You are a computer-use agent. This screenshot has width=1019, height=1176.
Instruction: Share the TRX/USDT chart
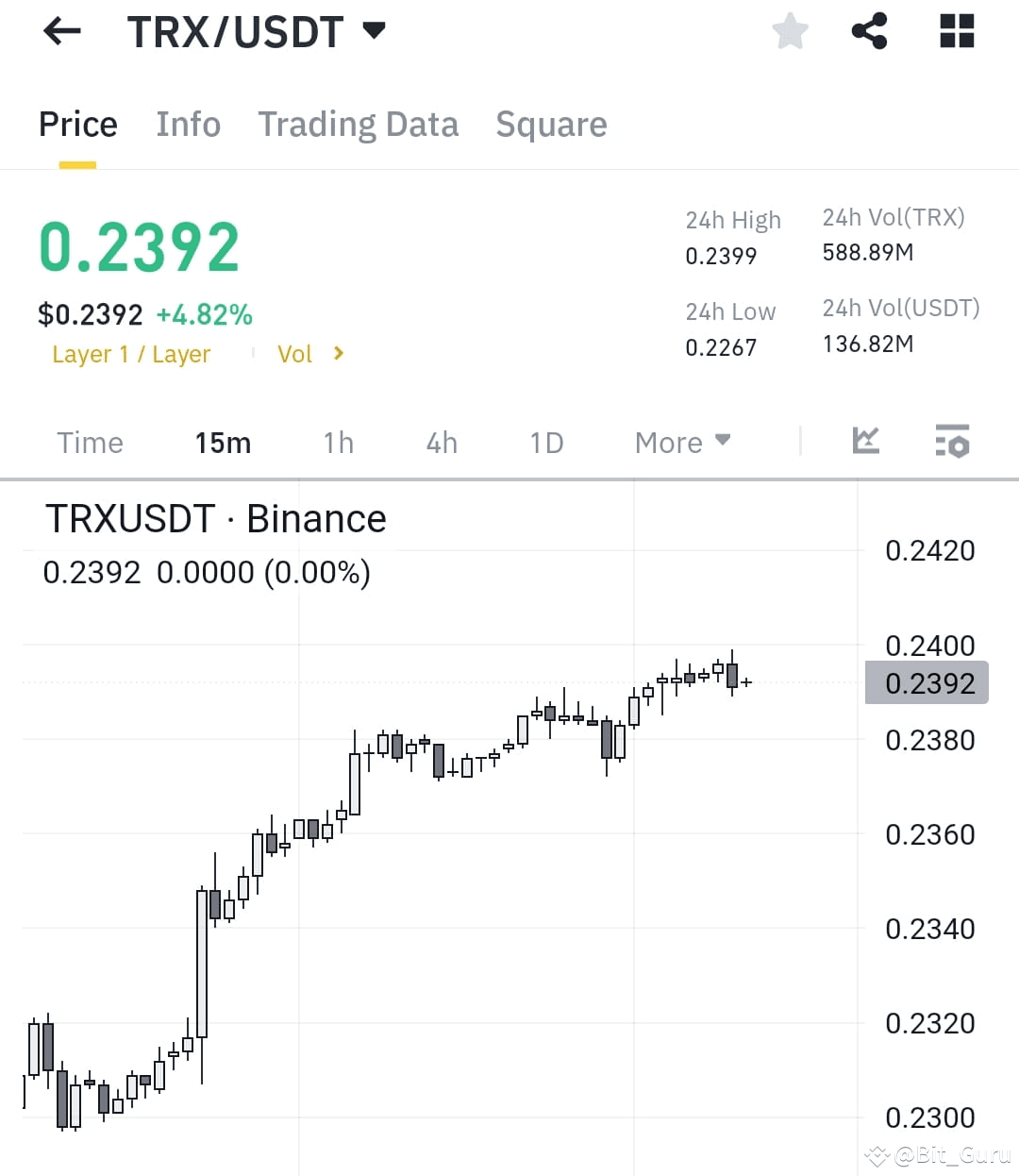click(x=868, y=31)
